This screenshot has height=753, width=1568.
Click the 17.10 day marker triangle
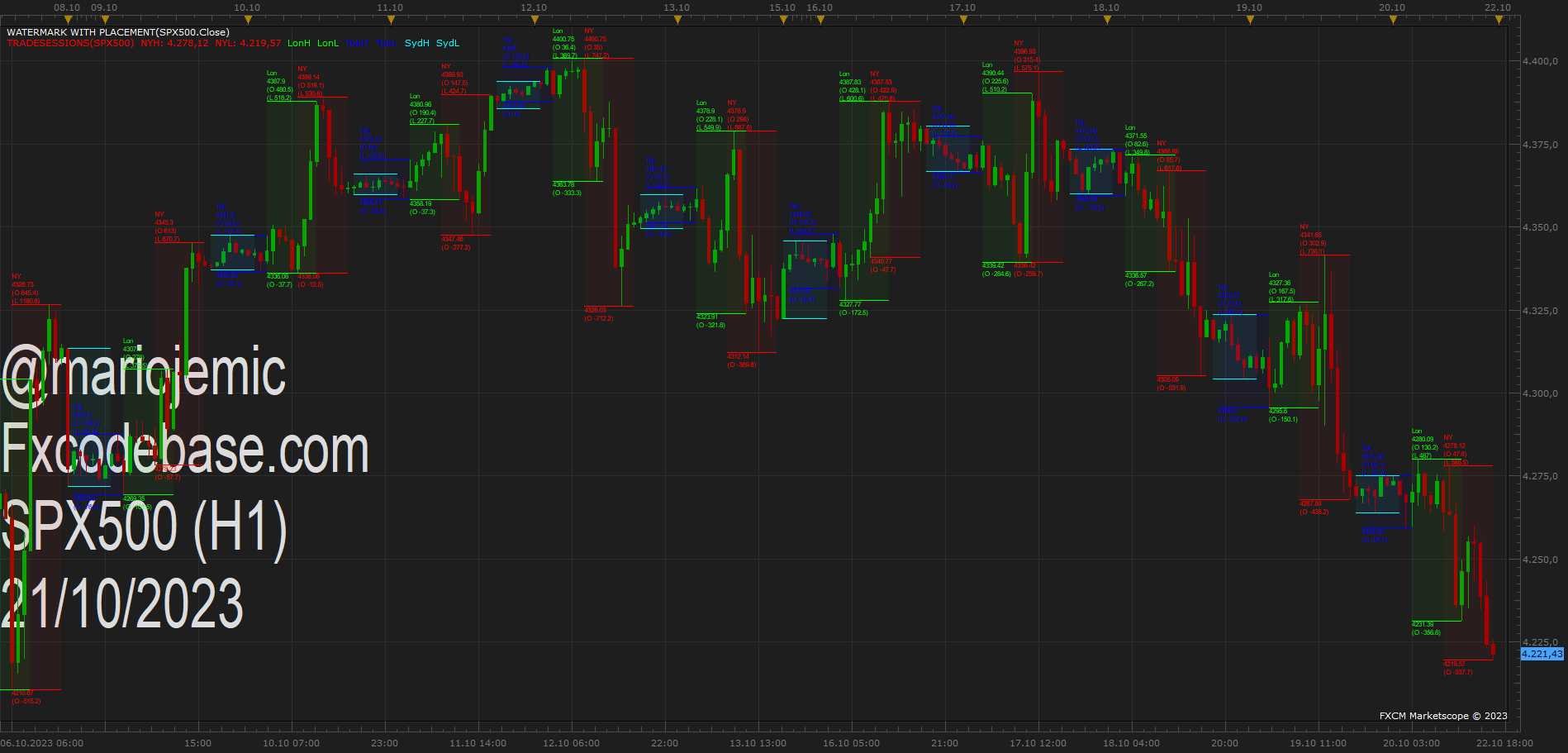tap(963, 20)
